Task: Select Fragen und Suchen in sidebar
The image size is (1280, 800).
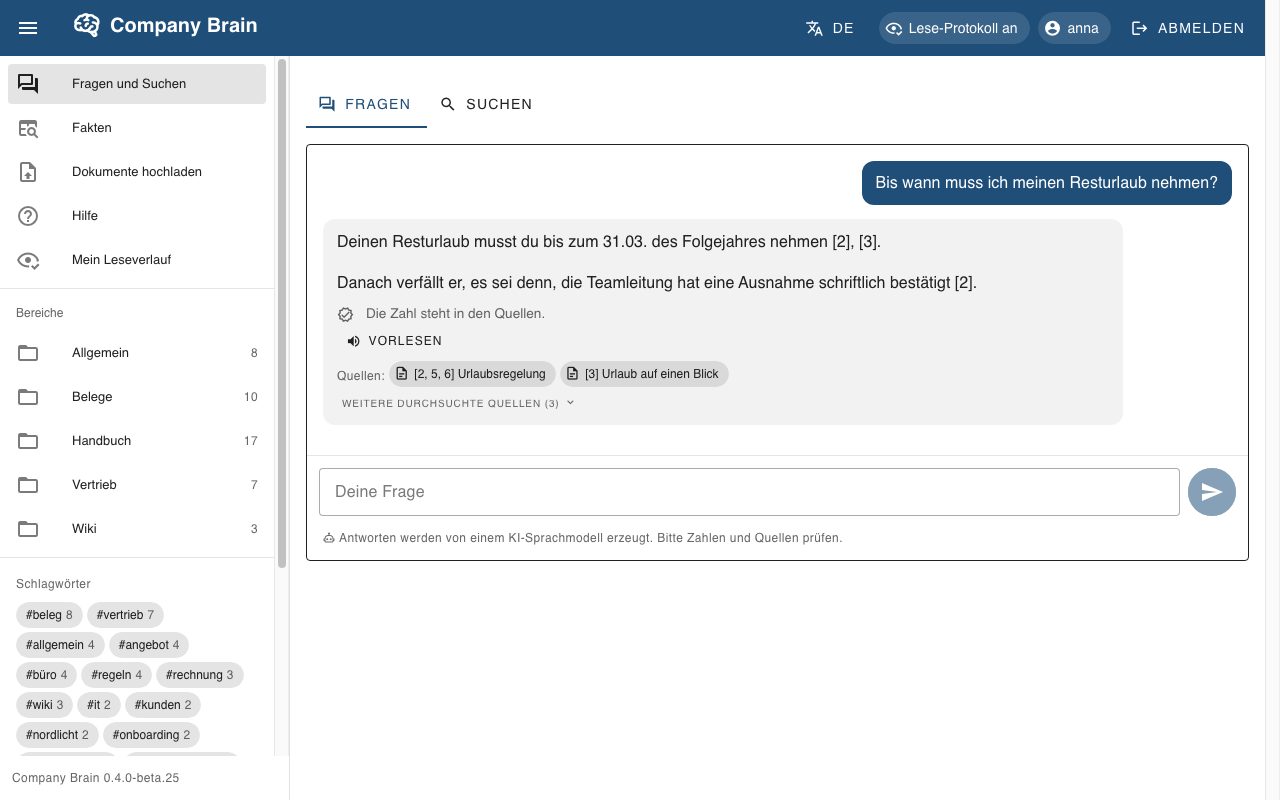Action: 137,84
